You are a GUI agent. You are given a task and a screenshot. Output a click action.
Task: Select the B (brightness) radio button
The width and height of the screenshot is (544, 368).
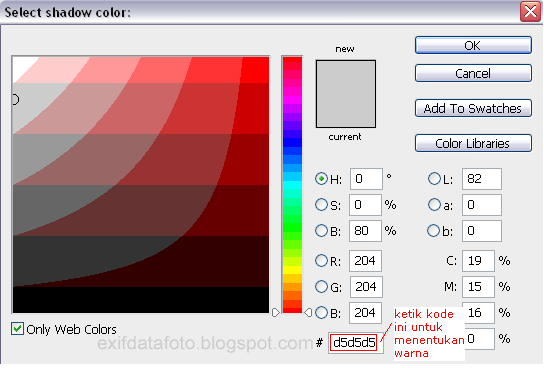pos(322,231)
